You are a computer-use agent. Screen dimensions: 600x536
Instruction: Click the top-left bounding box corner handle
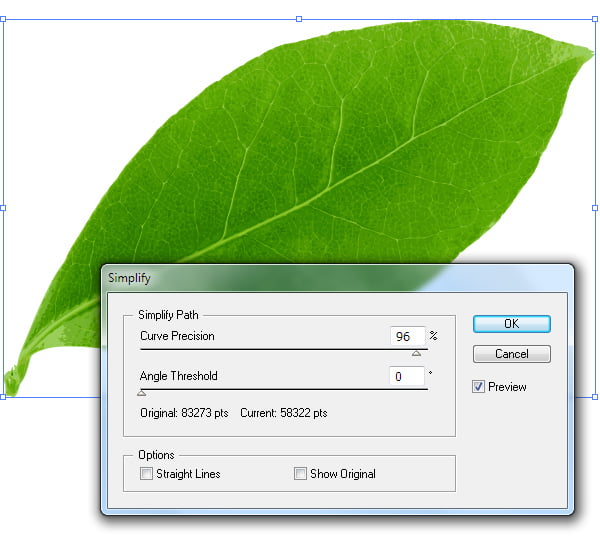click(3, 19)
